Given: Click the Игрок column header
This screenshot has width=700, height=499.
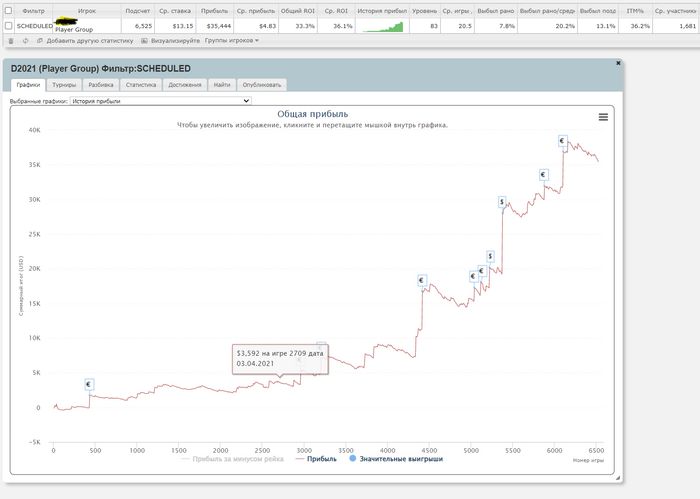Looking at the screenshot, I should [x=87, y=11].
